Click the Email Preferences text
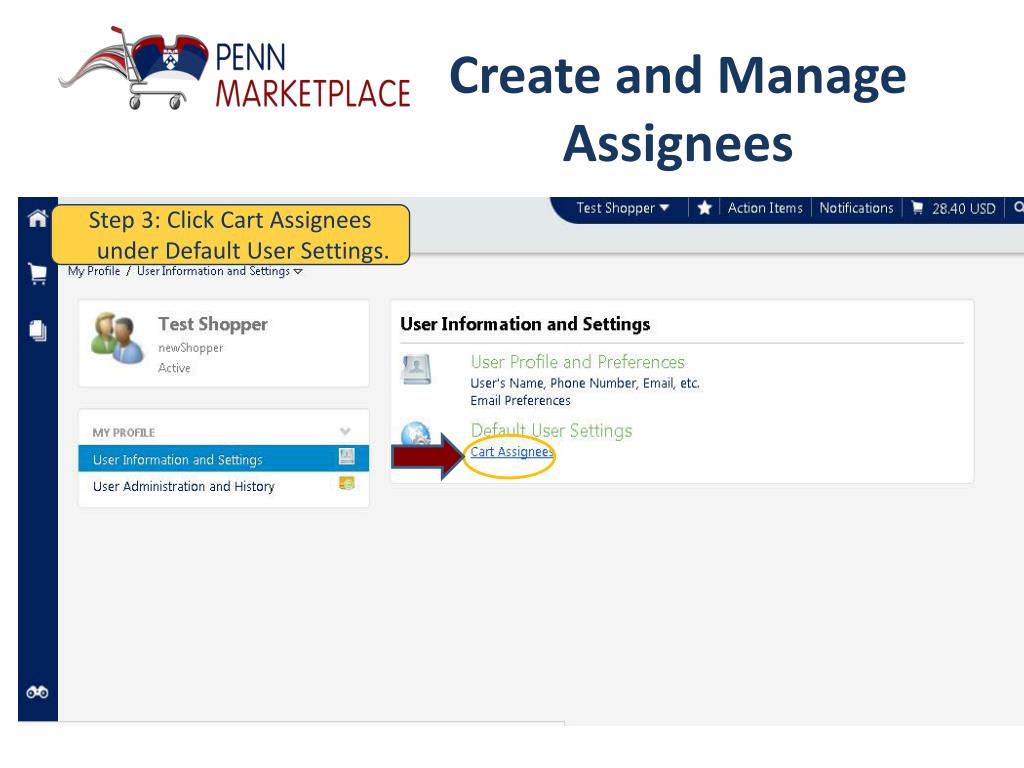1024x768 pixels. 520,400
